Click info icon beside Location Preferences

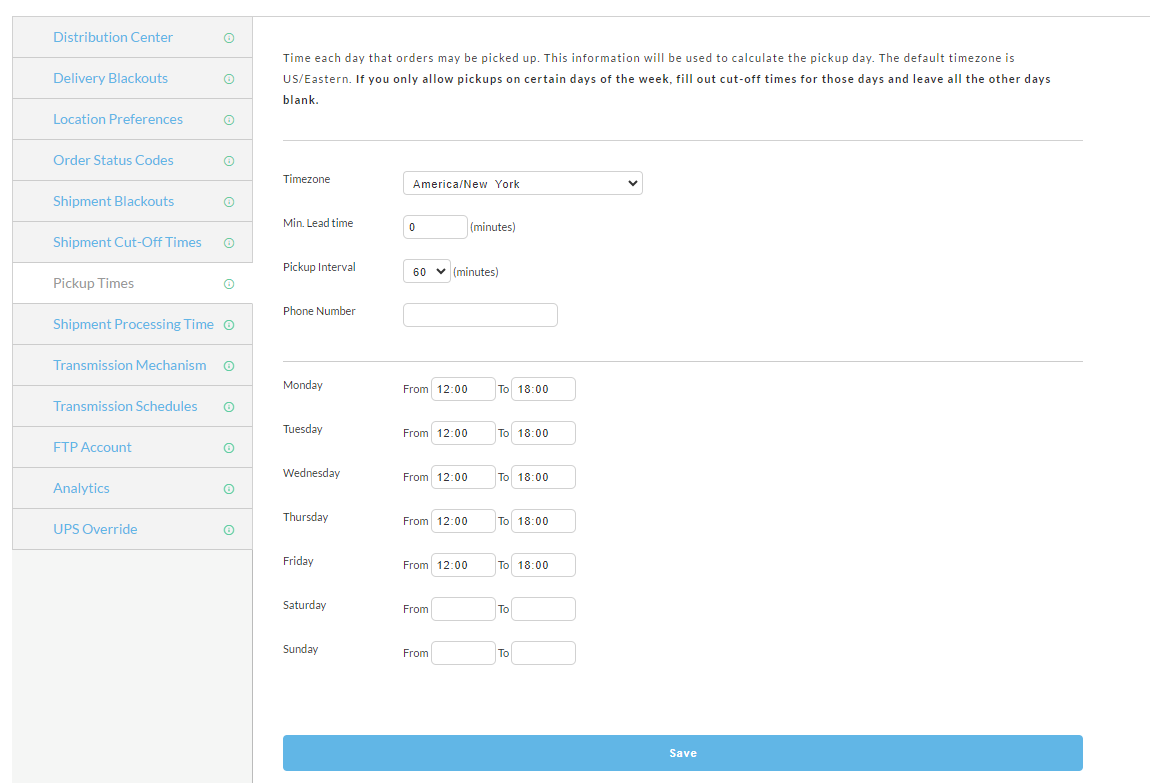click(x=229, y=120)
